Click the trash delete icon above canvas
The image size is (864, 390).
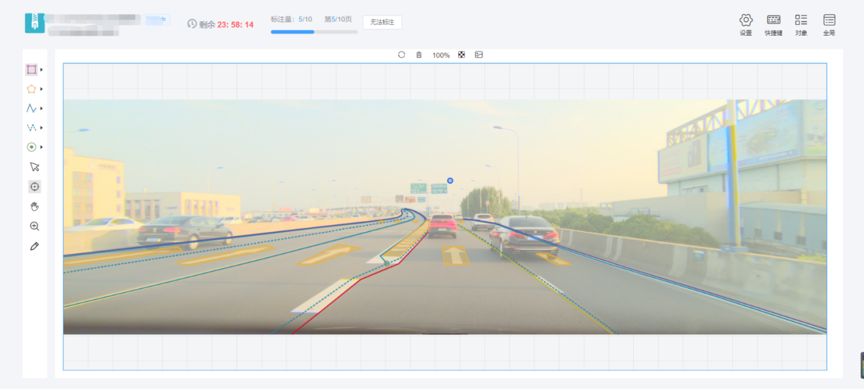click(x=419, y=55)
